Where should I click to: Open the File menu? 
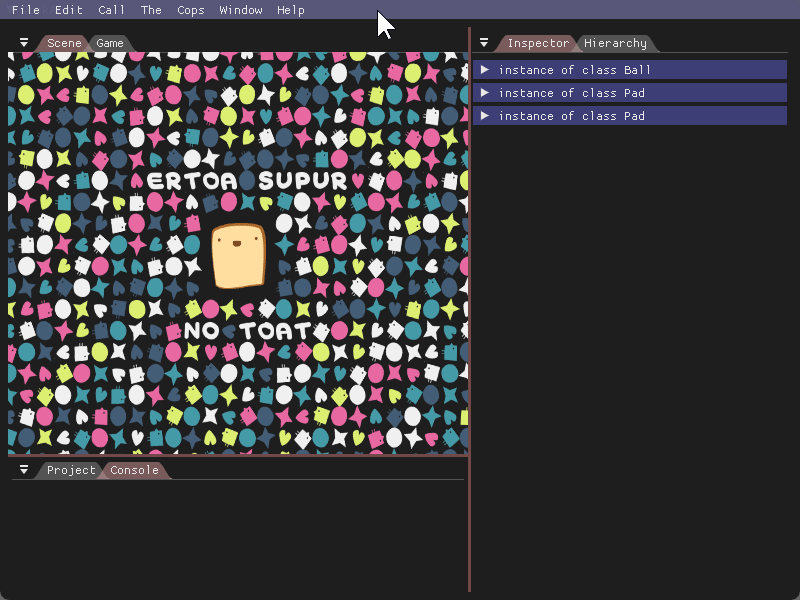[x=26, y=10]
